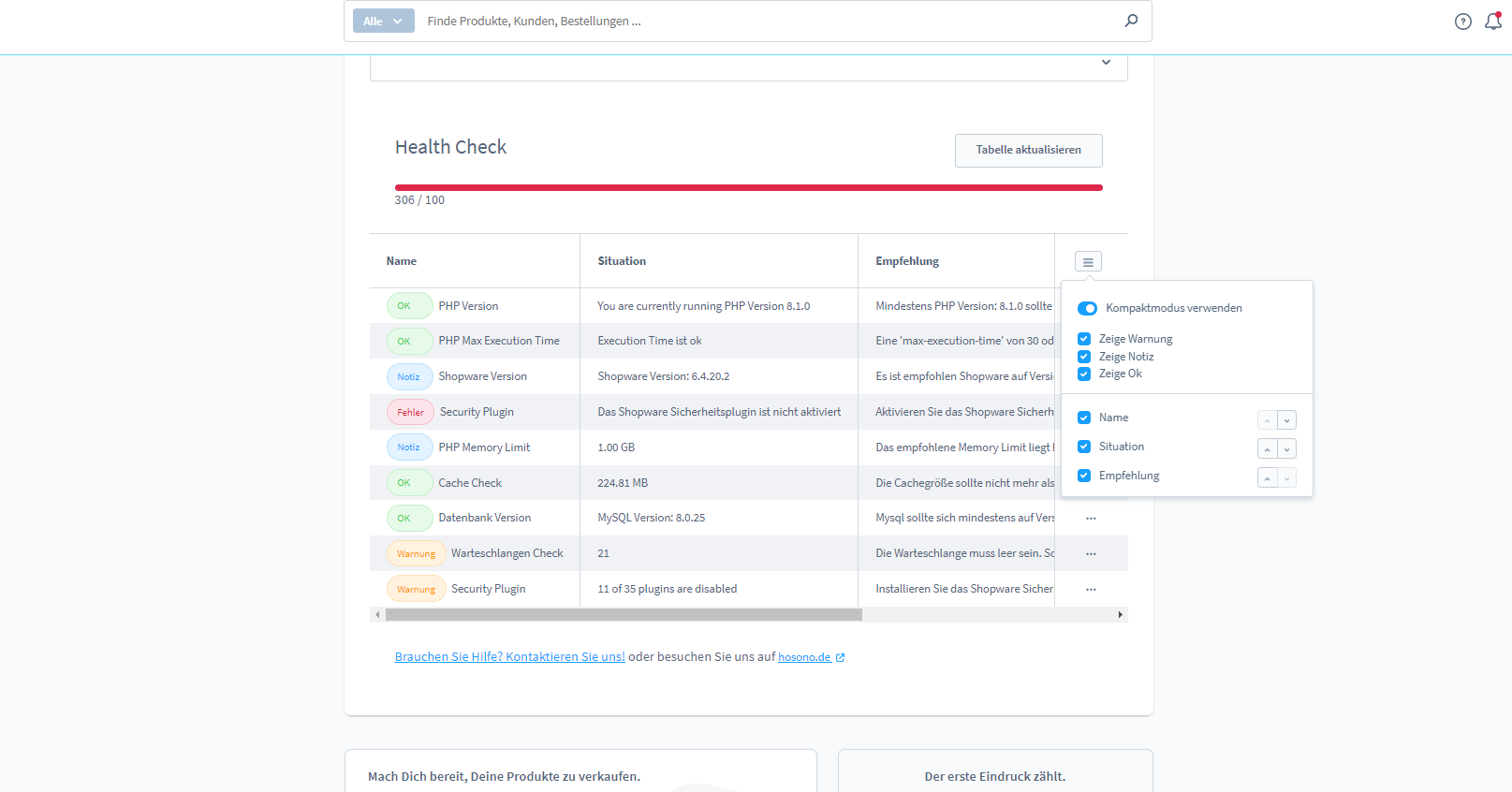The width and height of the screenshot is (1512, 792).
Task: Move Name column down
Action: click(x=1287, y=420)
